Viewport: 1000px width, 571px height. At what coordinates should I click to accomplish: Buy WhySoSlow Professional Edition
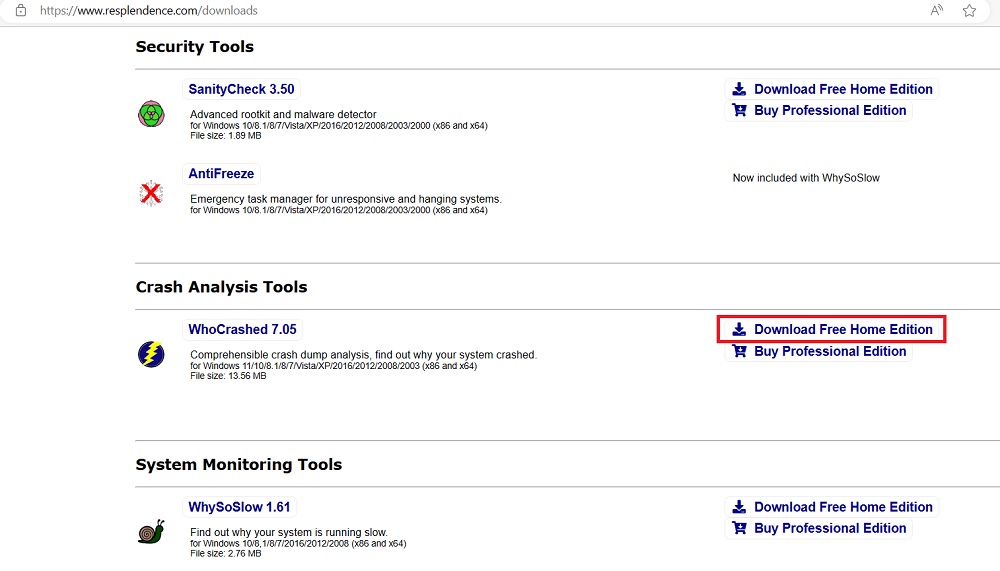[x=819, y=528]
